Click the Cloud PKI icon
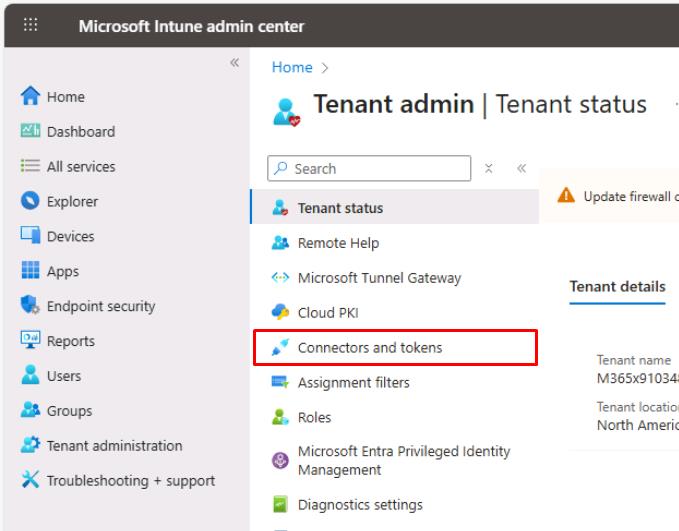The height and width of the screenshot is (531, 679). point(280,313)
